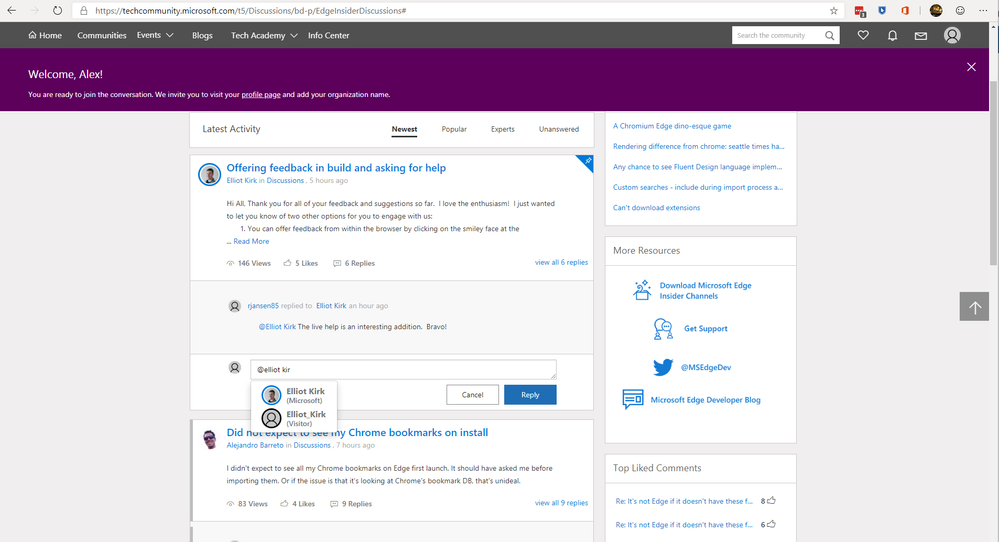
Task: Dismiss the Welcome banner with the X
Action: pos(971,67)
